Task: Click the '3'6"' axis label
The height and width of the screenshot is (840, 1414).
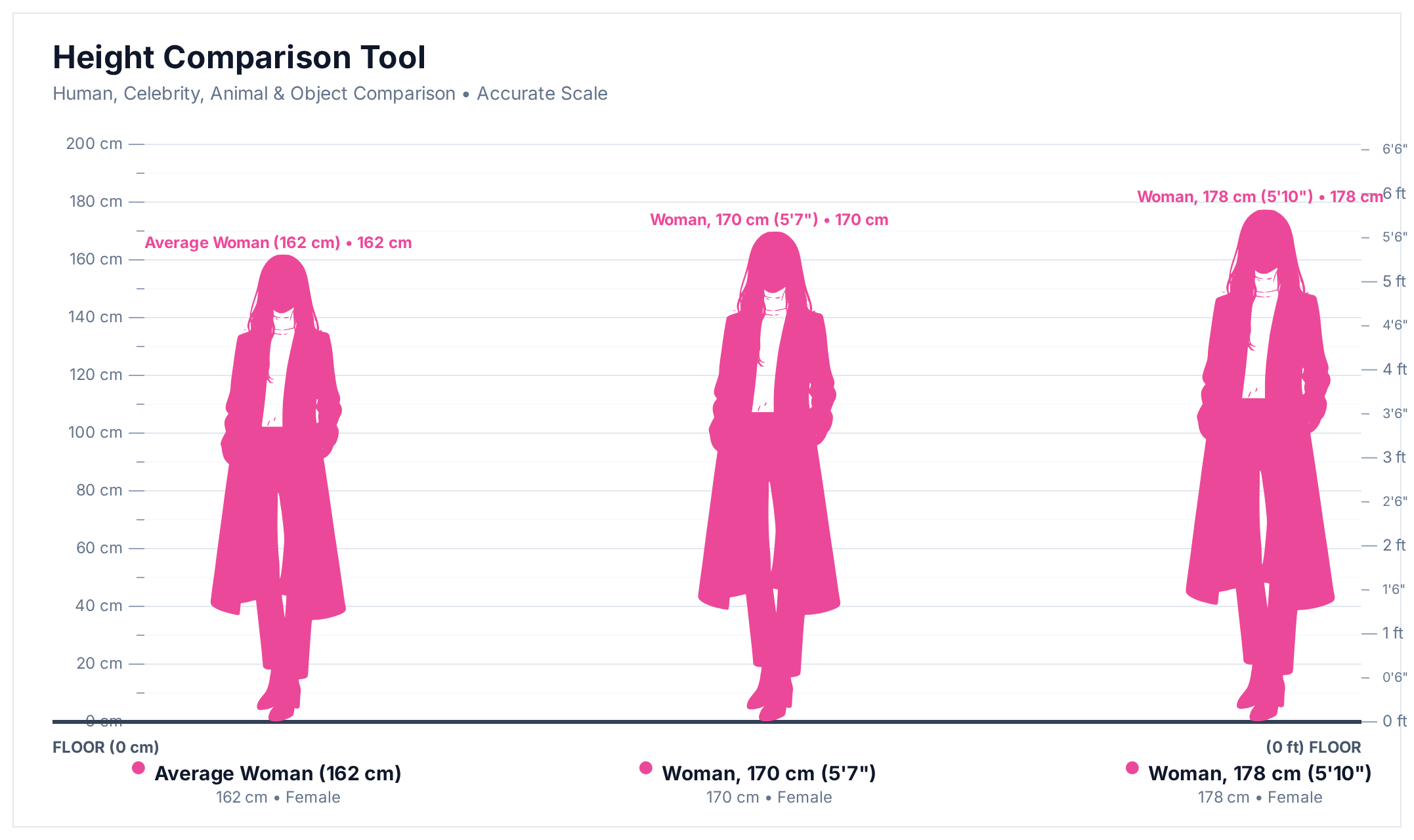Action: coord(1395,414)
